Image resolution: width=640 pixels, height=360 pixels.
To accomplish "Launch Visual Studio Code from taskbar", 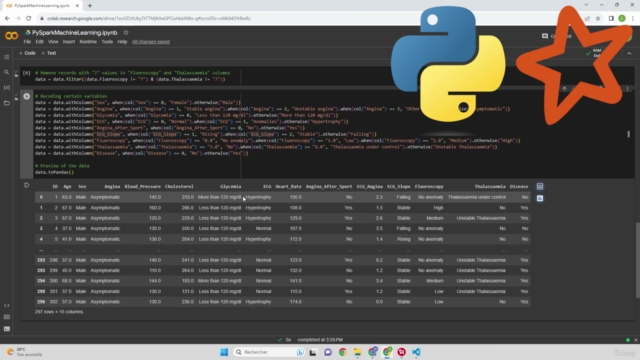I will (416, 352).
